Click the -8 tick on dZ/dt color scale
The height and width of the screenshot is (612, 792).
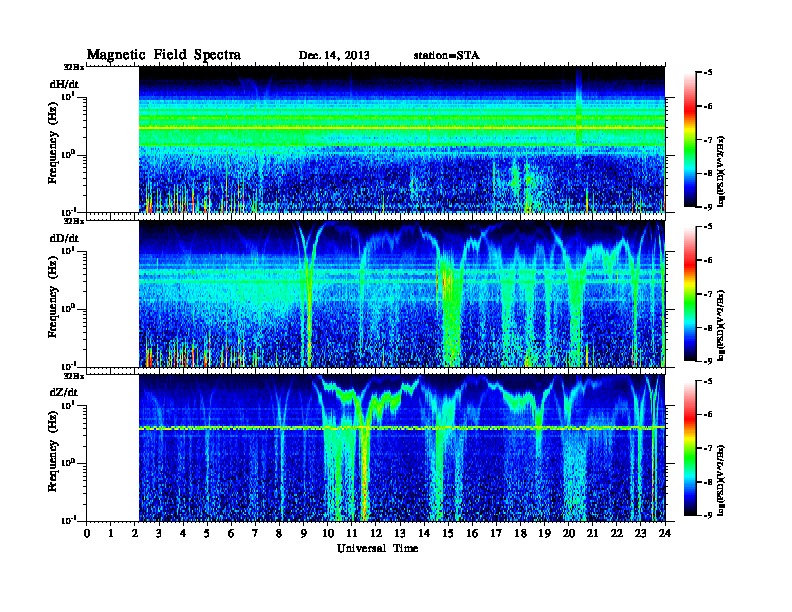[x=708, y=481]
